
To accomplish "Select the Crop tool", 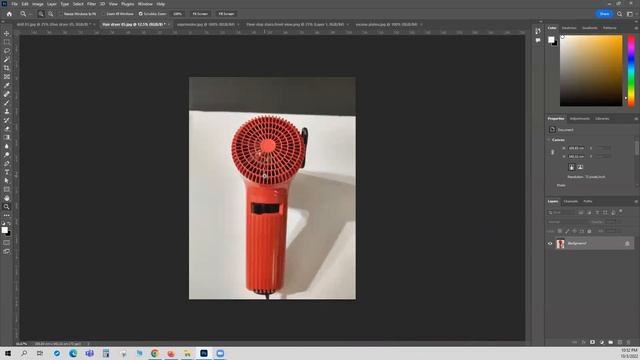I will coord(7,68).
